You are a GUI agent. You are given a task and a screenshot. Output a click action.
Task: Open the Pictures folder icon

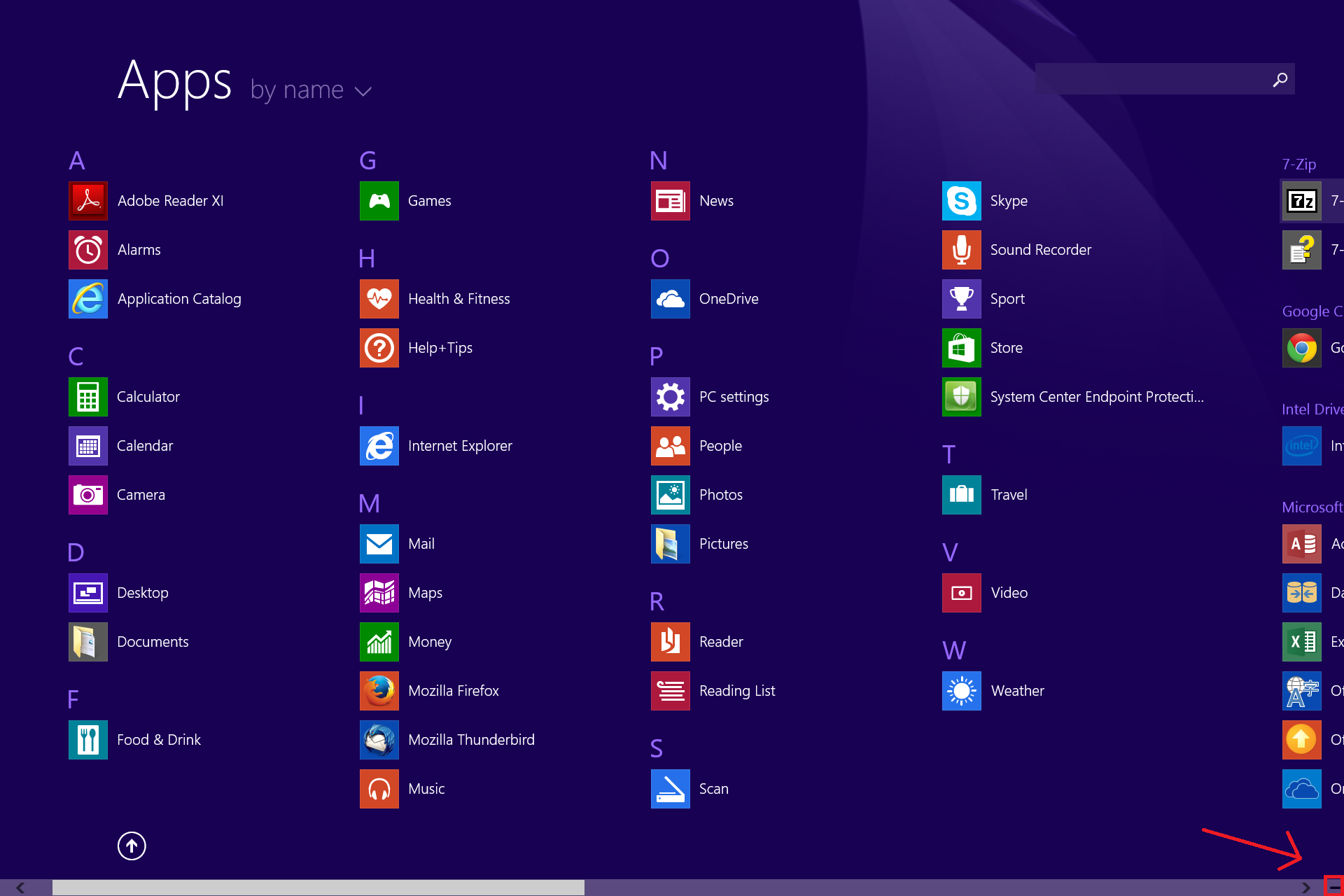(671, 544)
